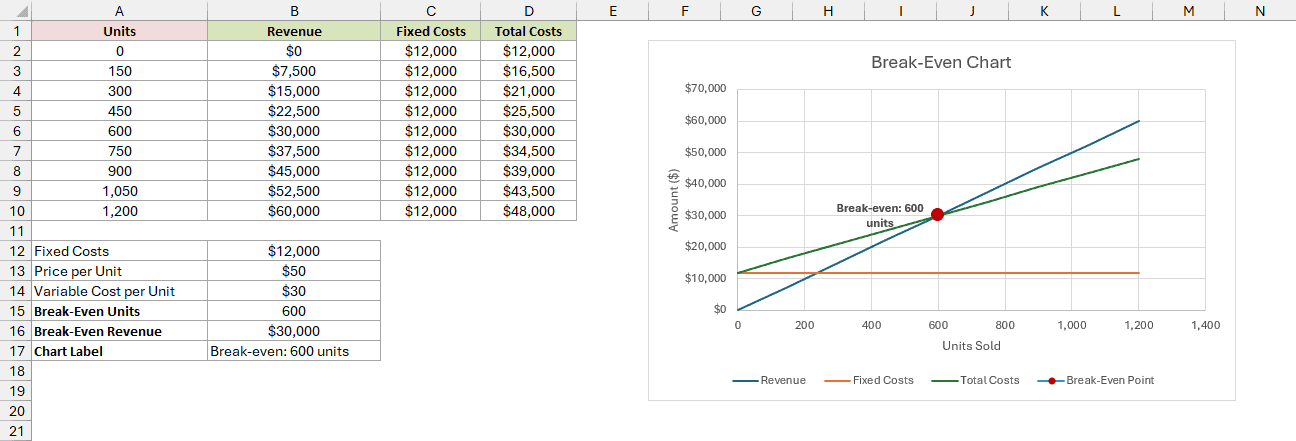Select the Variable Cost per Unit cell
This screenshot has width=1296, height=441.
[120, 291]
